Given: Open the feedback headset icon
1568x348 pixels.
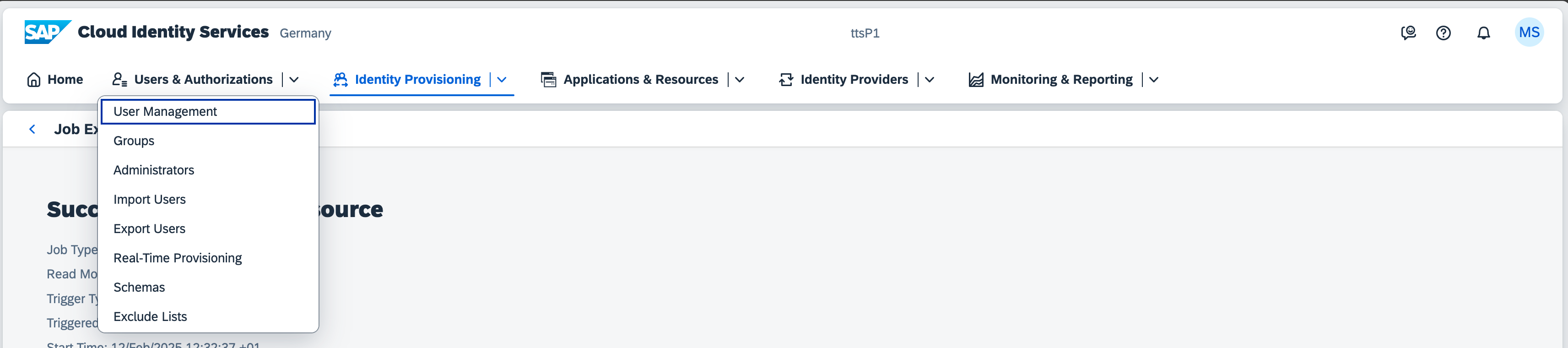Looking at the screenshot, I should click(1408, 33).
